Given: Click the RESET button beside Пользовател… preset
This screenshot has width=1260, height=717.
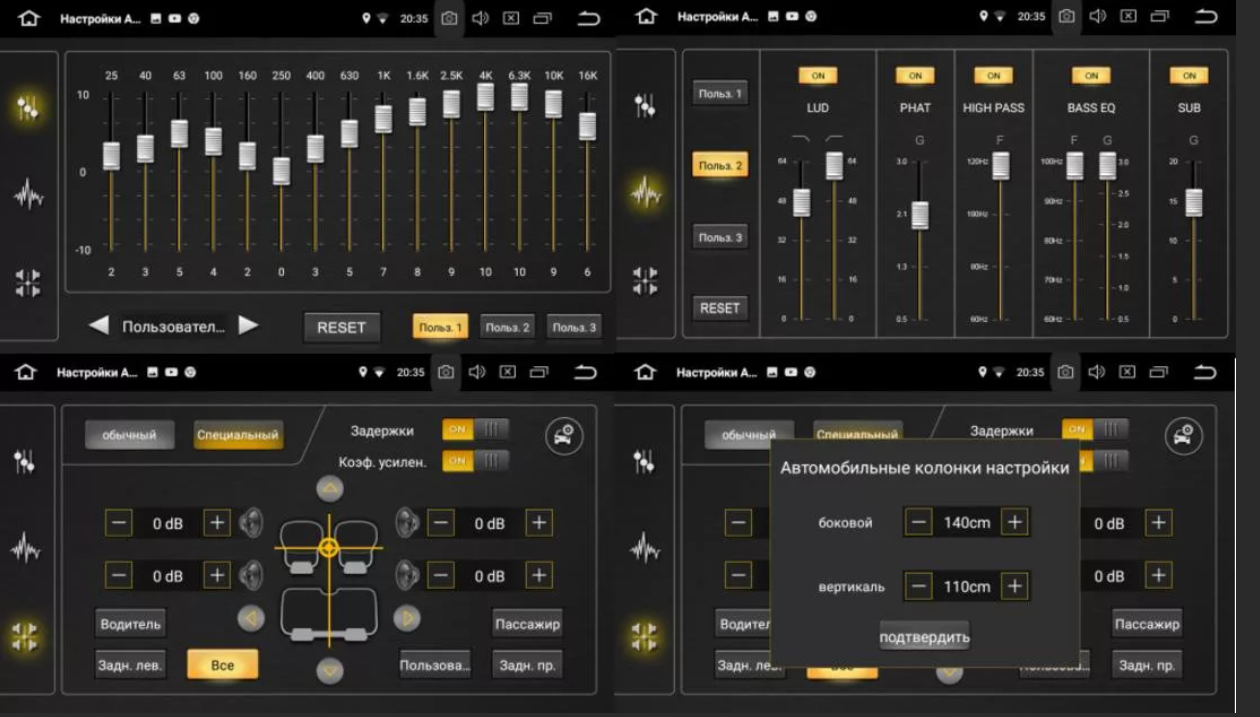Looking at the screenshot, I should pyautogui.click(x=341, y=327).
